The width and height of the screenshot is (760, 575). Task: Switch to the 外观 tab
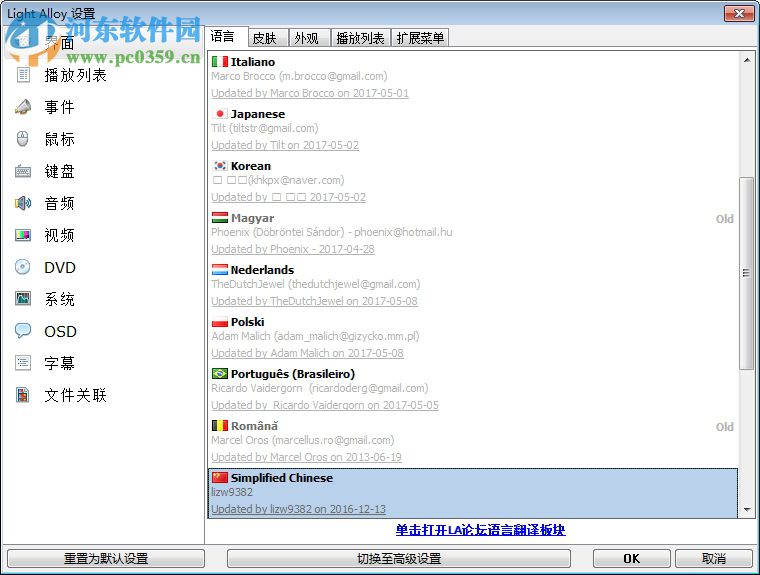click(309, 38)
